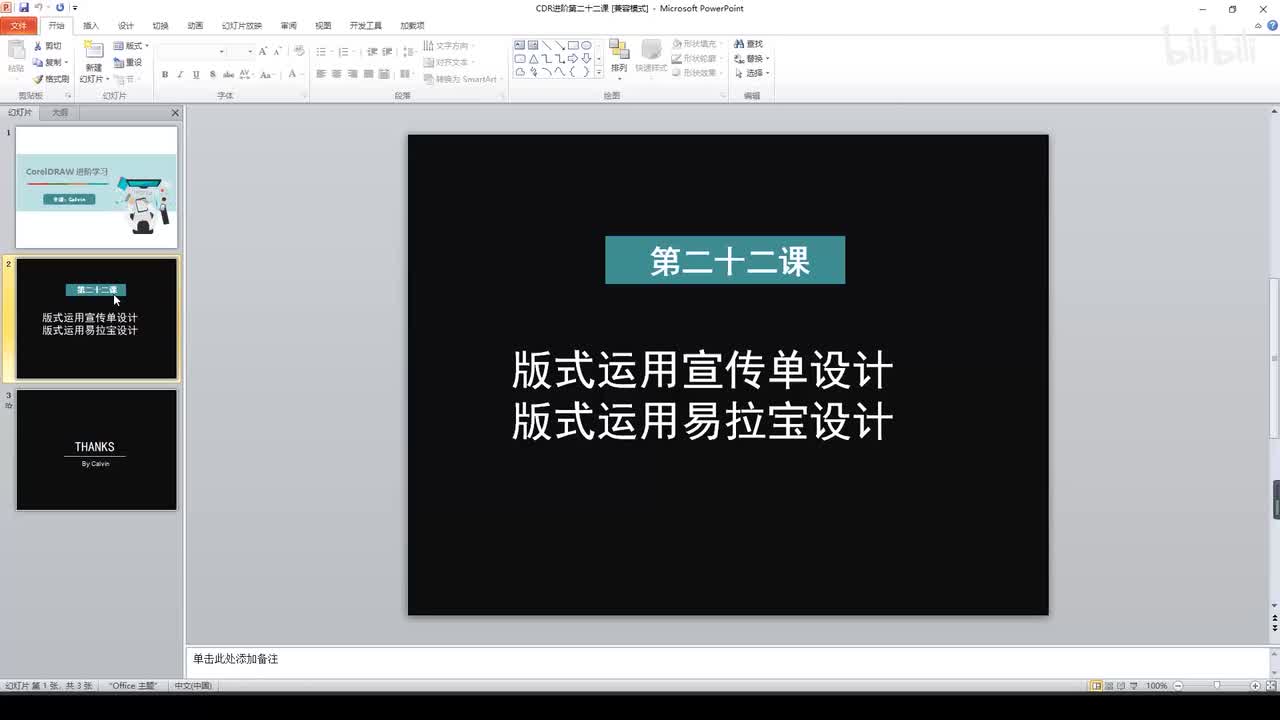
Task: Choose the right block arrow shape
Action: click(x=572, y=58)
